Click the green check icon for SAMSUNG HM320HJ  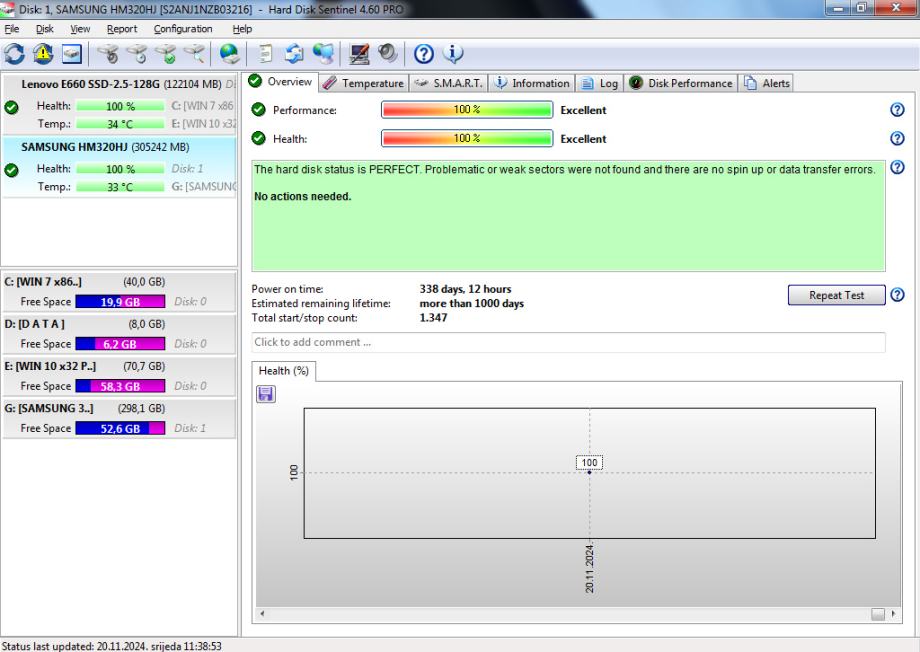point(11,170)
